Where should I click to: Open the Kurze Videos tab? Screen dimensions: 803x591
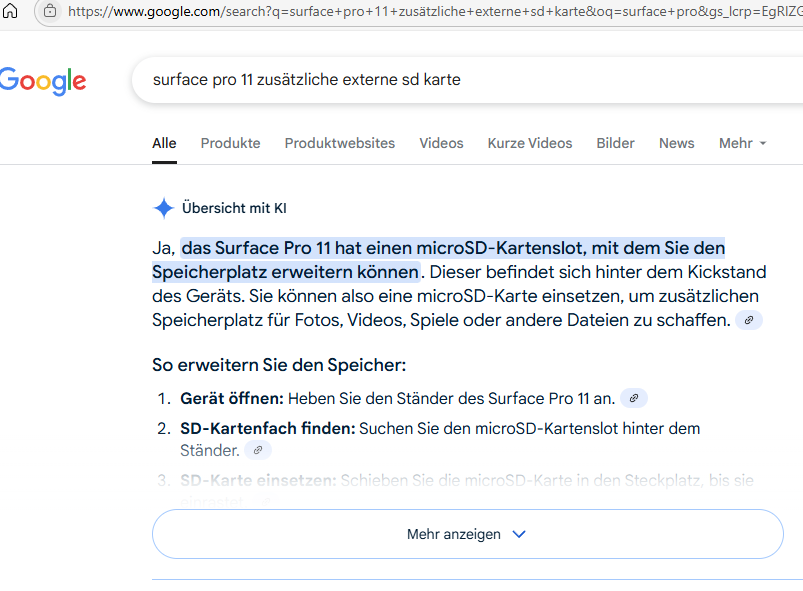[530, 143]
